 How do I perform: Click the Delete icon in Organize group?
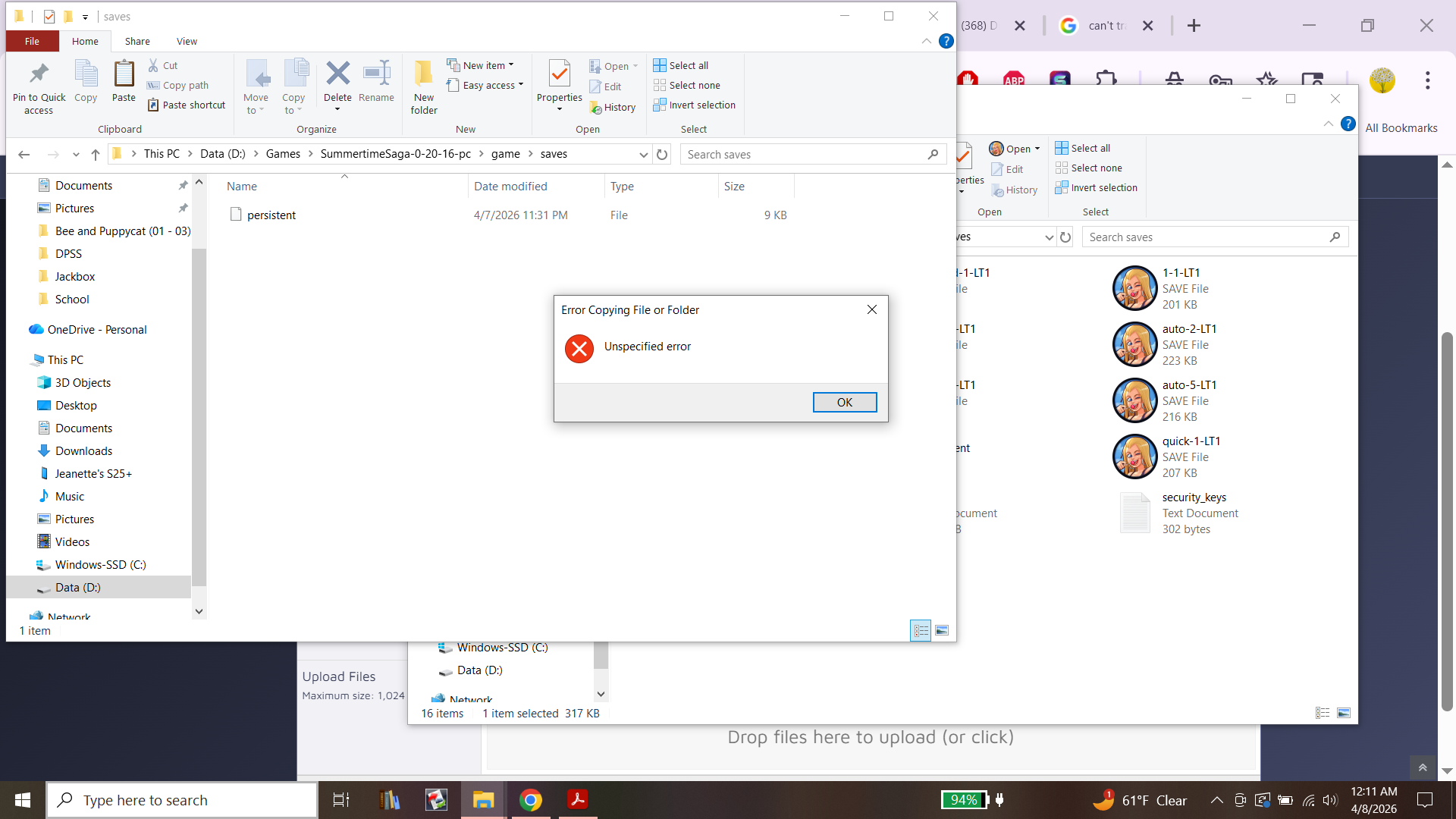pos(337,74)
